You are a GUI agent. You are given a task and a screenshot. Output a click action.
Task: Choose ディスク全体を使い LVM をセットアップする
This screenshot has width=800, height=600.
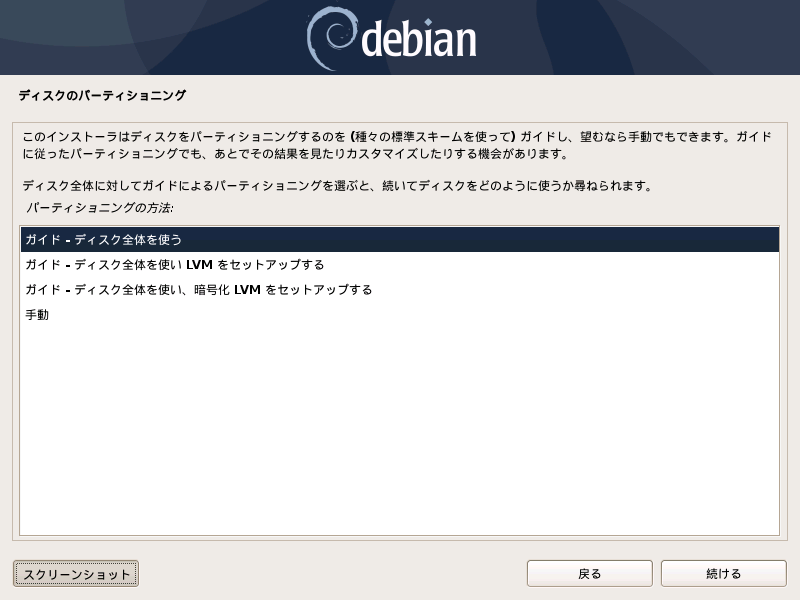click(400, 265)
